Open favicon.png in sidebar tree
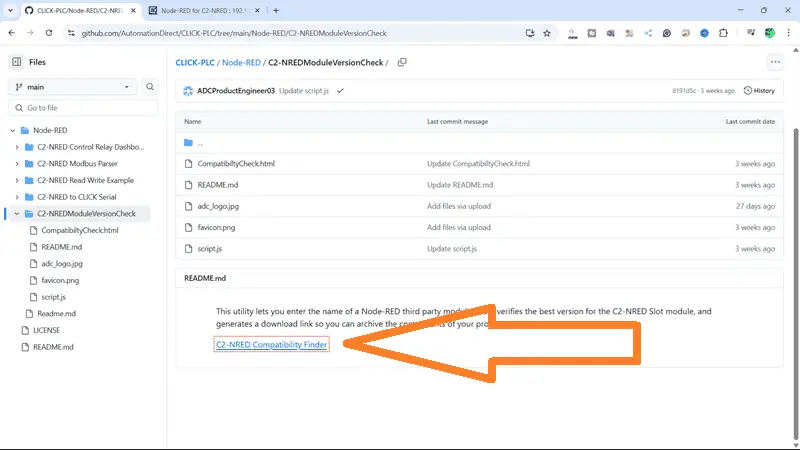Image resolution: width=800 pixels, height=450 pixels. (60, 280)
